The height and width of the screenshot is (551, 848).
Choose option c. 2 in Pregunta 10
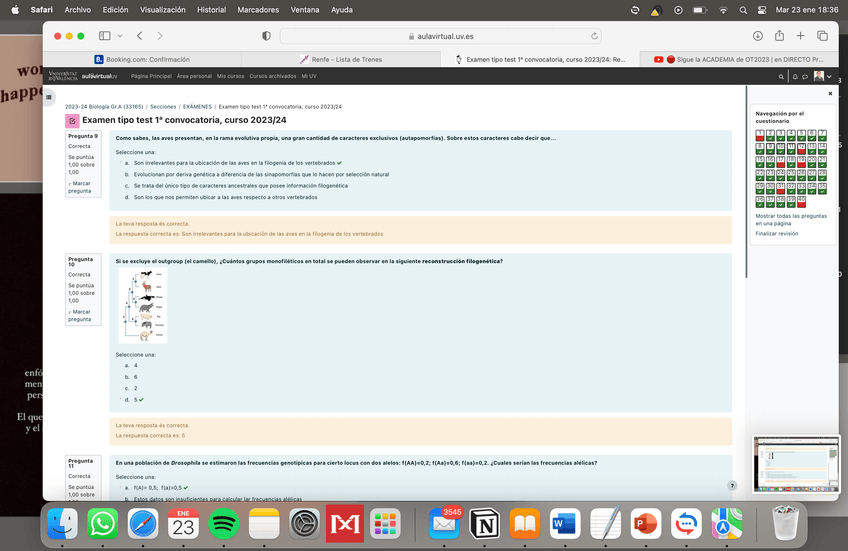(119, 388)
